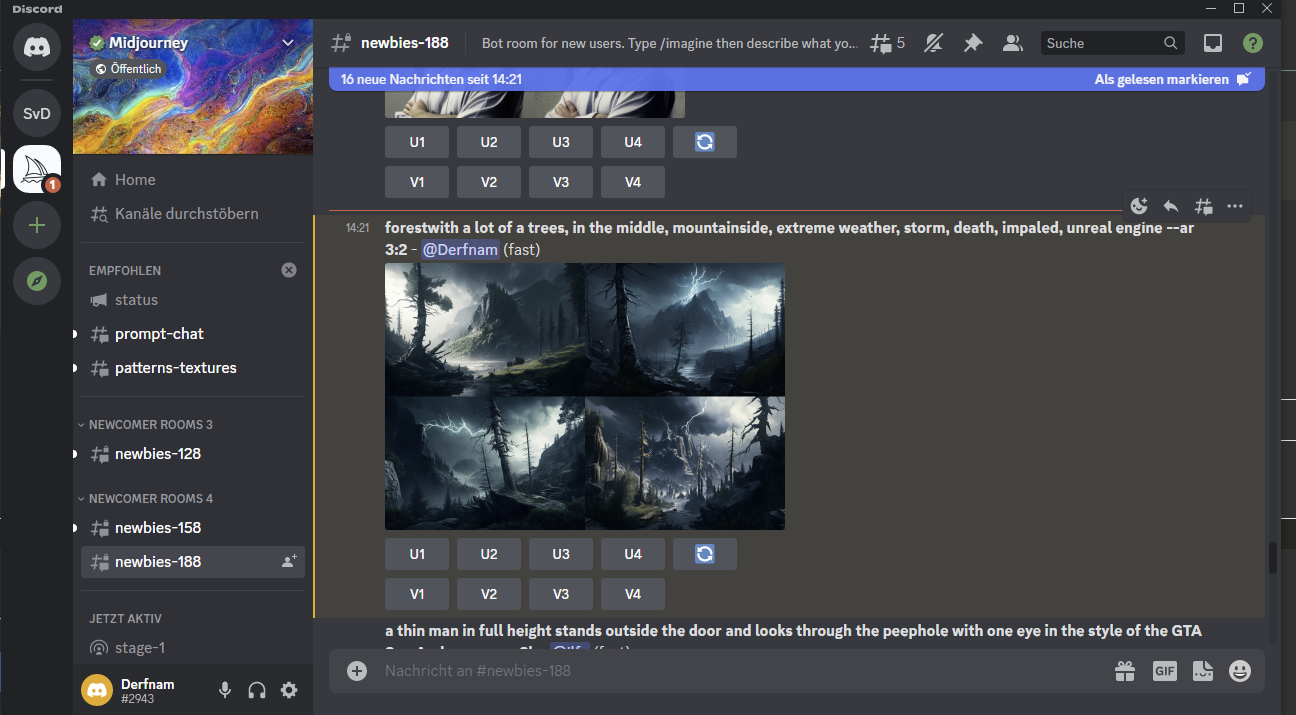Open help question mark icon
Viewport: 1296px width, 715px height.
pos(1252,43)
